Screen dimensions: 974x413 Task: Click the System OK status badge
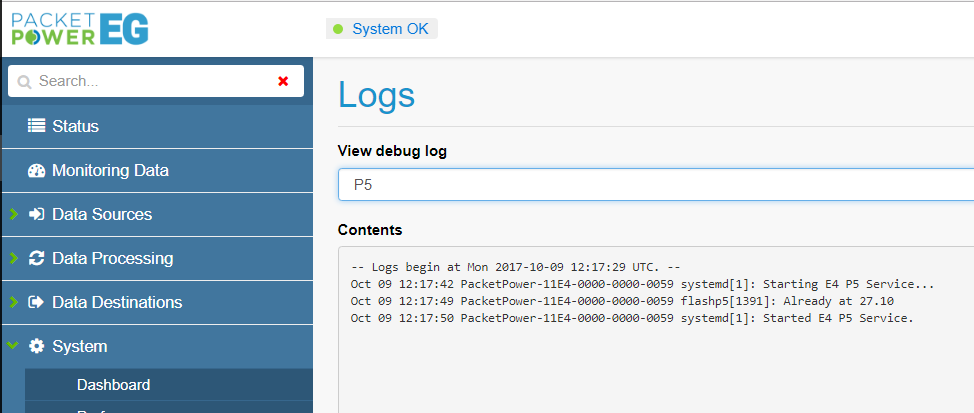(x=382, y=29)
